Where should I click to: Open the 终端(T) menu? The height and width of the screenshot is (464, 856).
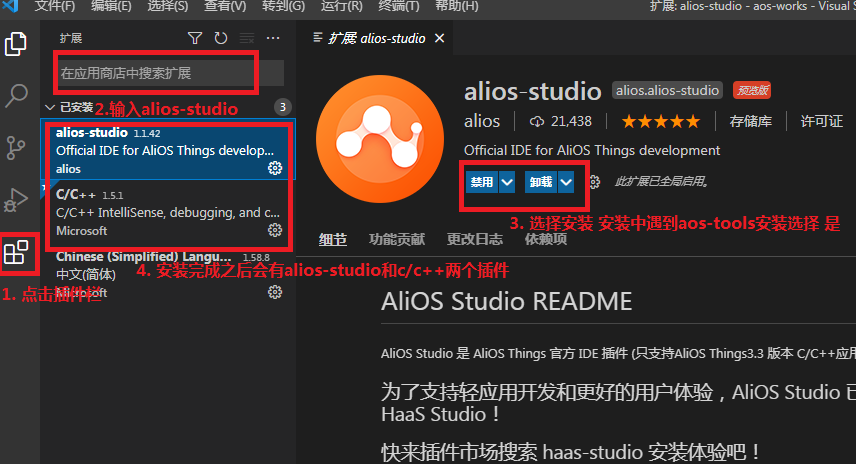tap(399, 7)
